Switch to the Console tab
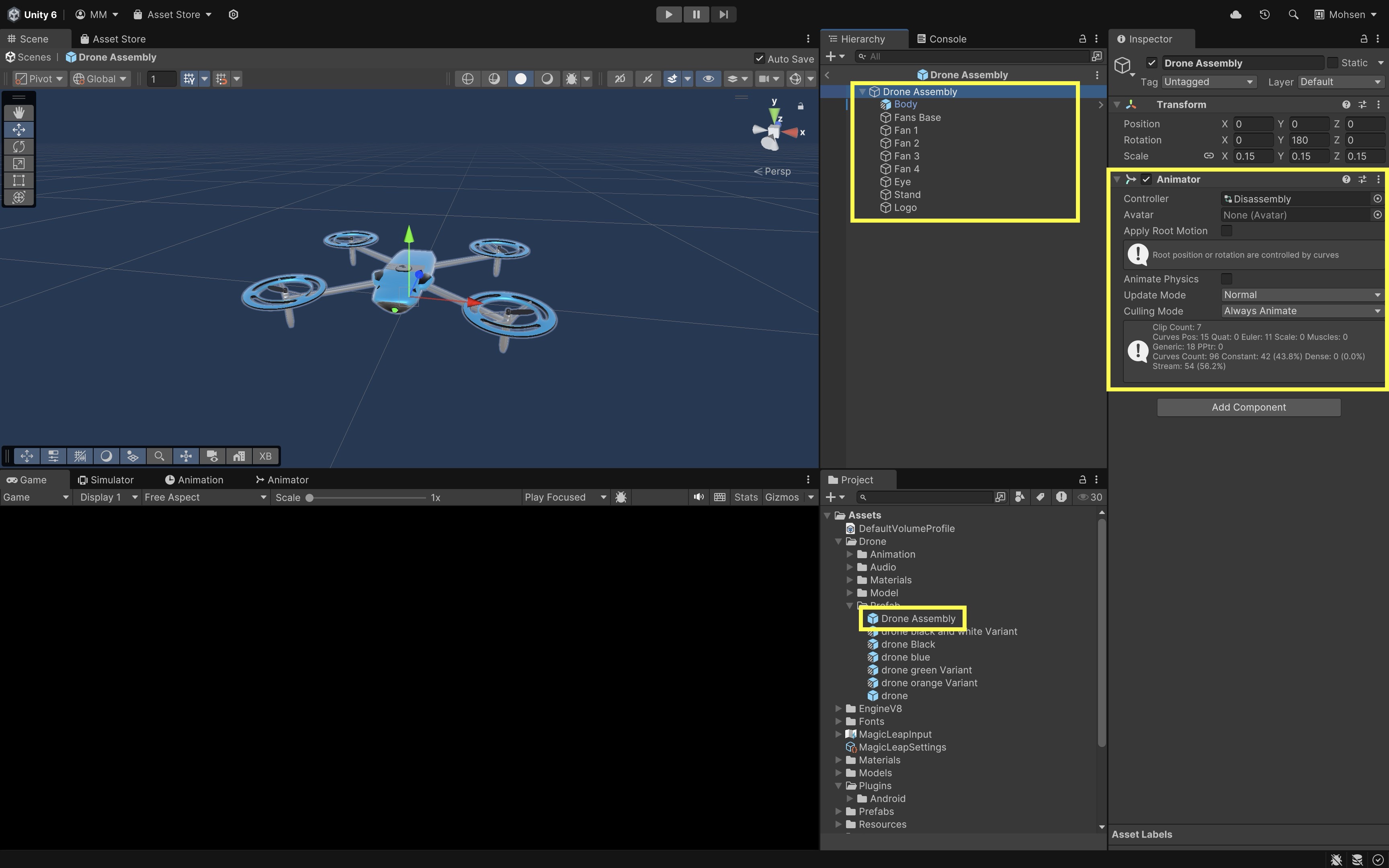1389x868 pixels. (x=942, y=39)
